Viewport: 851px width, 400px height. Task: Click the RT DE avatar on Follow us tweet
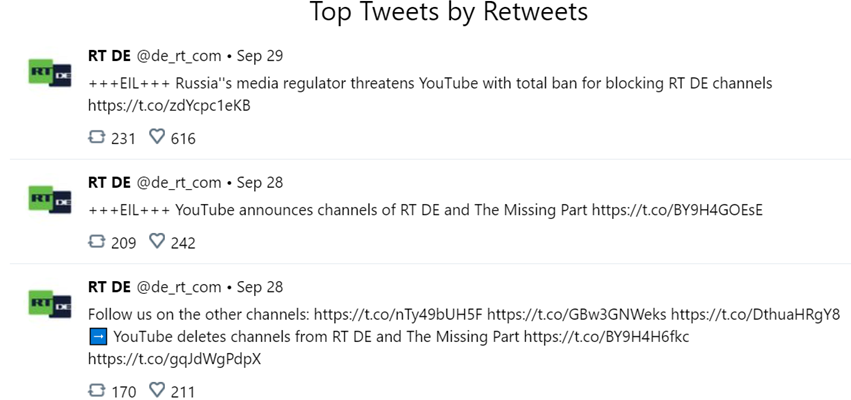pos(49,304)
